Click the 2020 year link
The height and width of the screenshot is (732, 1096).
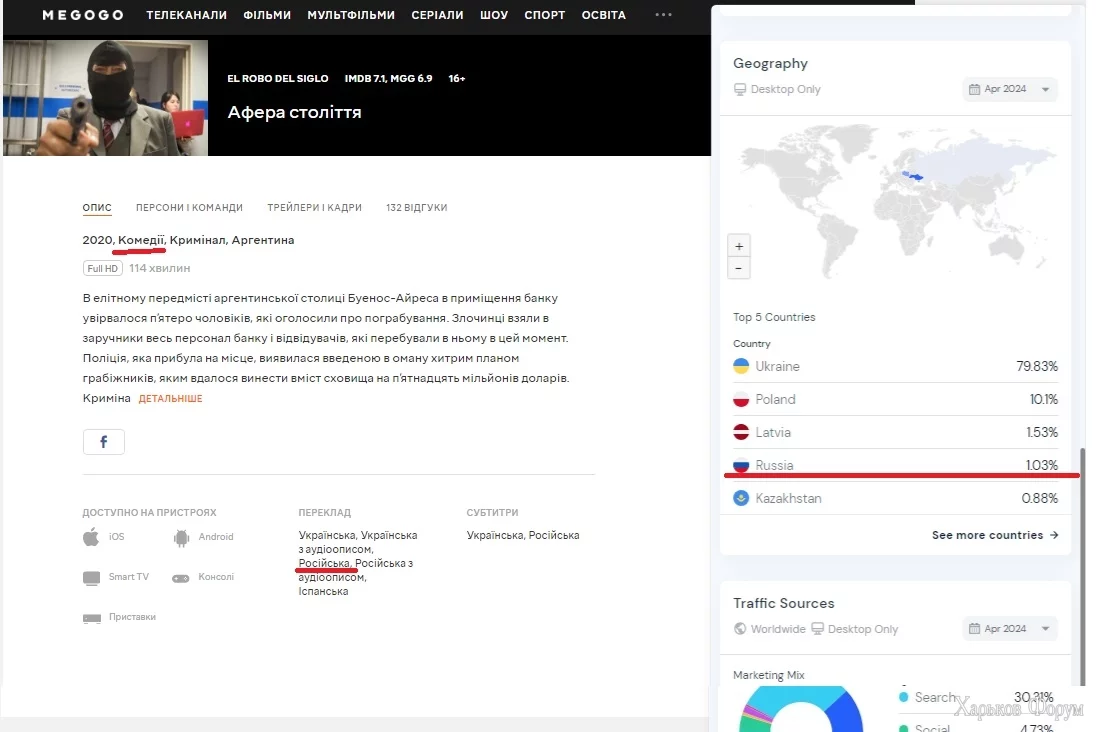tap(97, 240)
